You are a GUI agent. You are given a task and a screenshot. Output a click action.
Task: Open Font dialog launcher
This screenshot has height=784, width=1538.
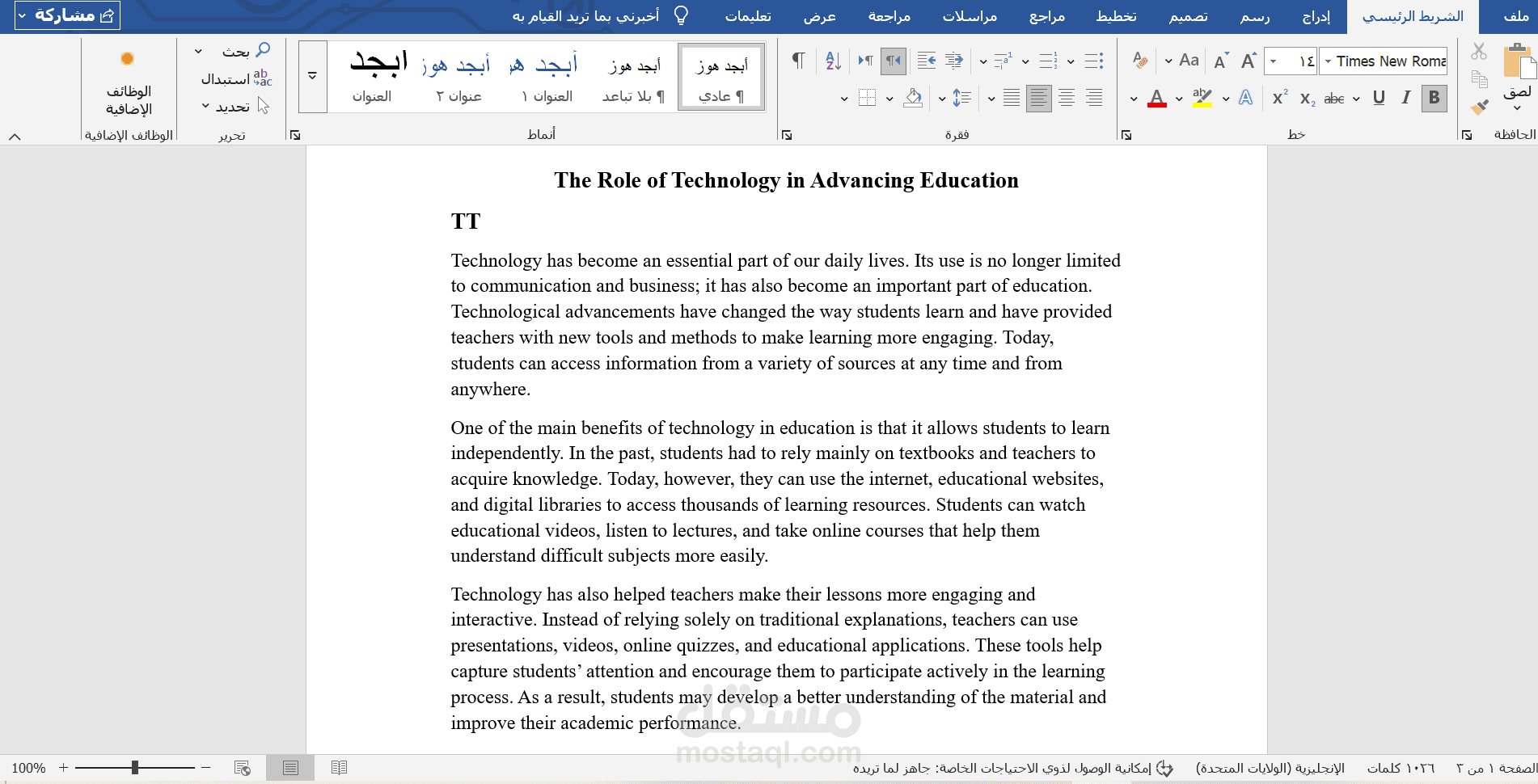pyautogui.click(x=1126, y=135)
